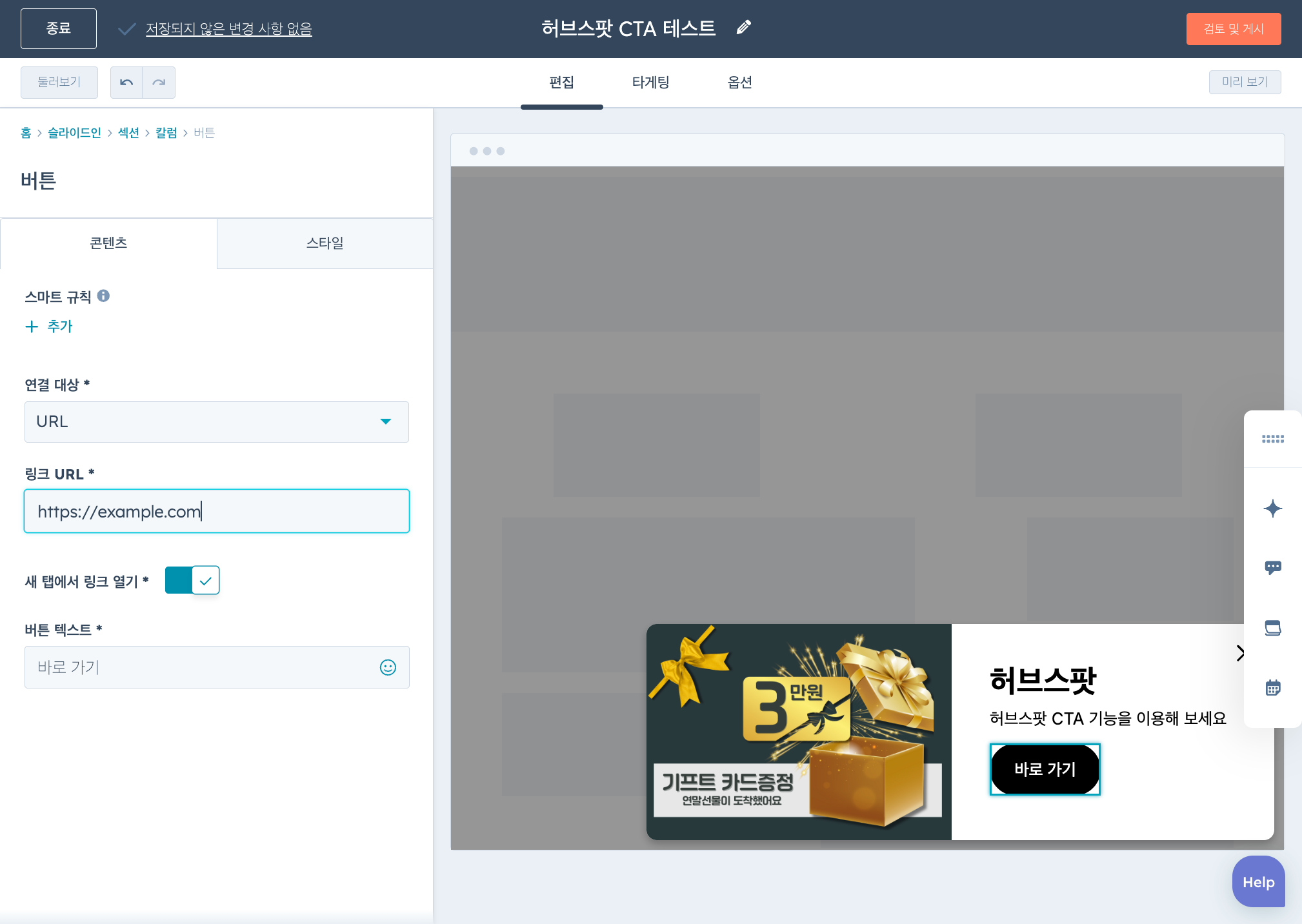
Task: Undo the last change
Action: (126, 83)
